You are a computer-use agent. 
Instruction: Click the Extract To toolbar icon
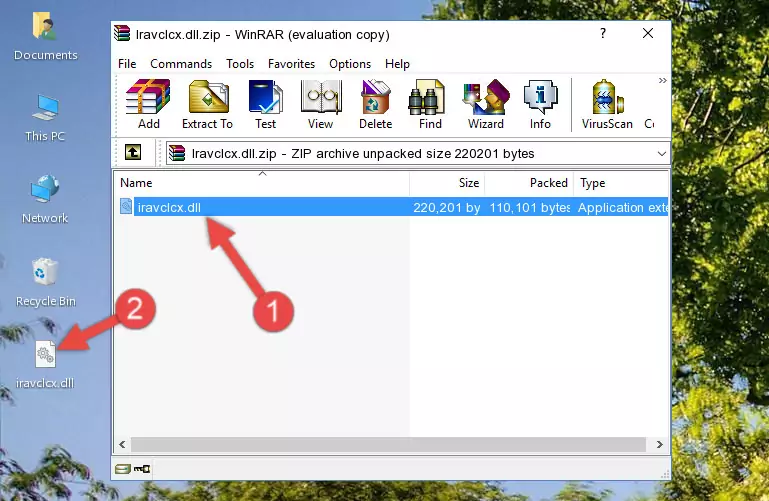coord(207,104)
